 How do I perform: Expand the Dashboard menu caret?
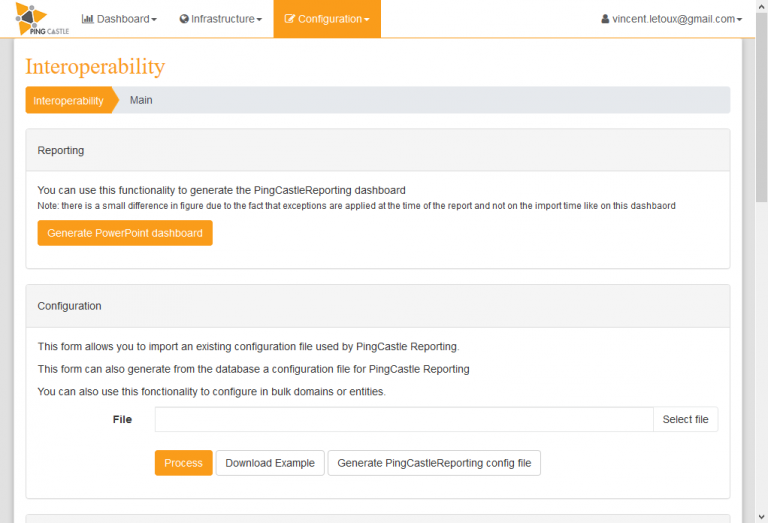154,20
